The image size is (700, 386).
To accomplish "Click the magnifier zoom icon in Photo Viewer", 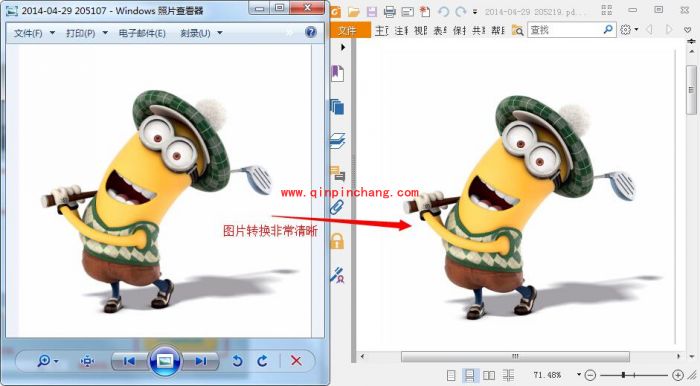I will click(44, 361).
